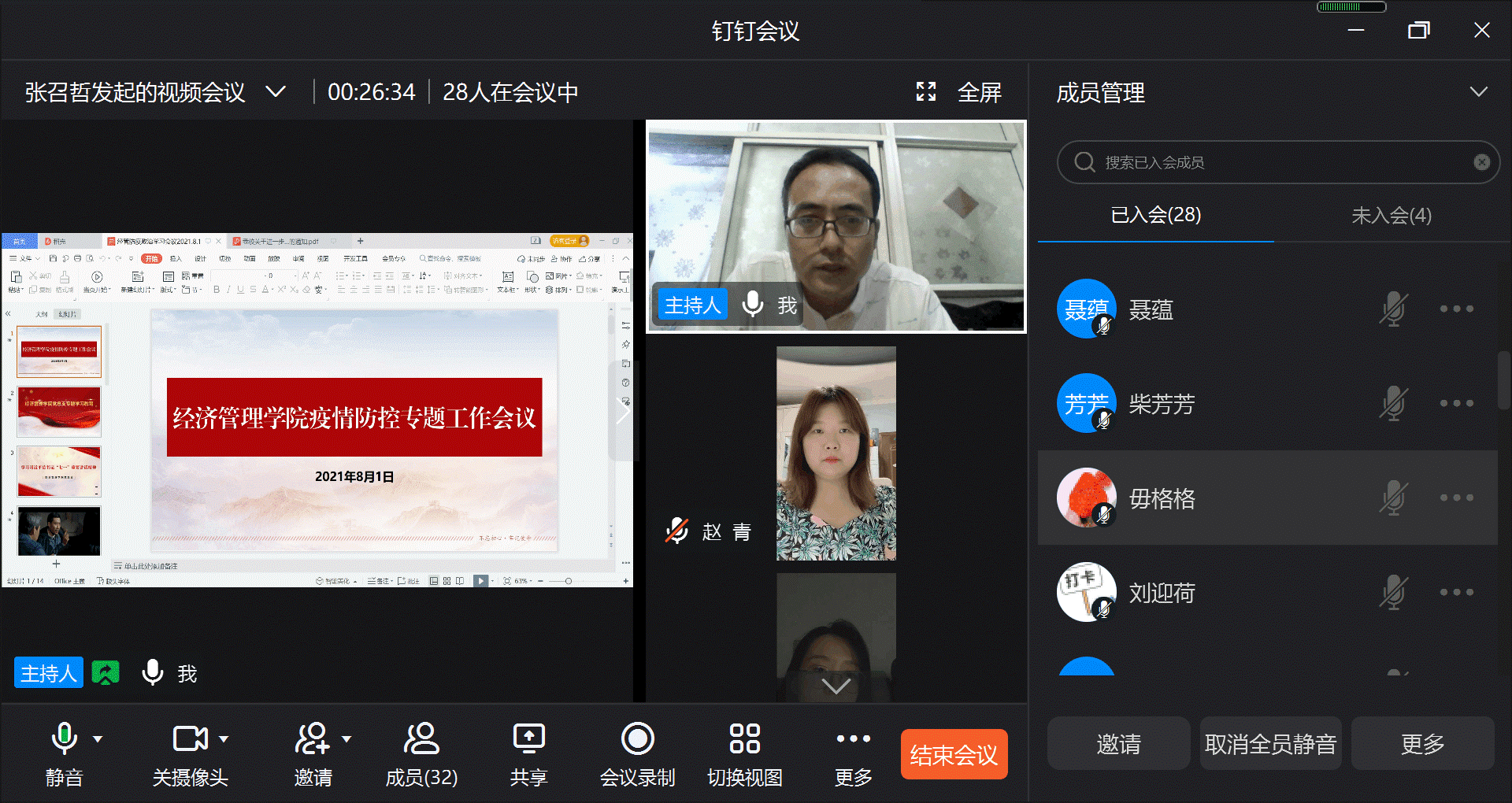Open 更多 options in the bottom toolbar
The image size is (1512, 803).
[x=853, y=740]
